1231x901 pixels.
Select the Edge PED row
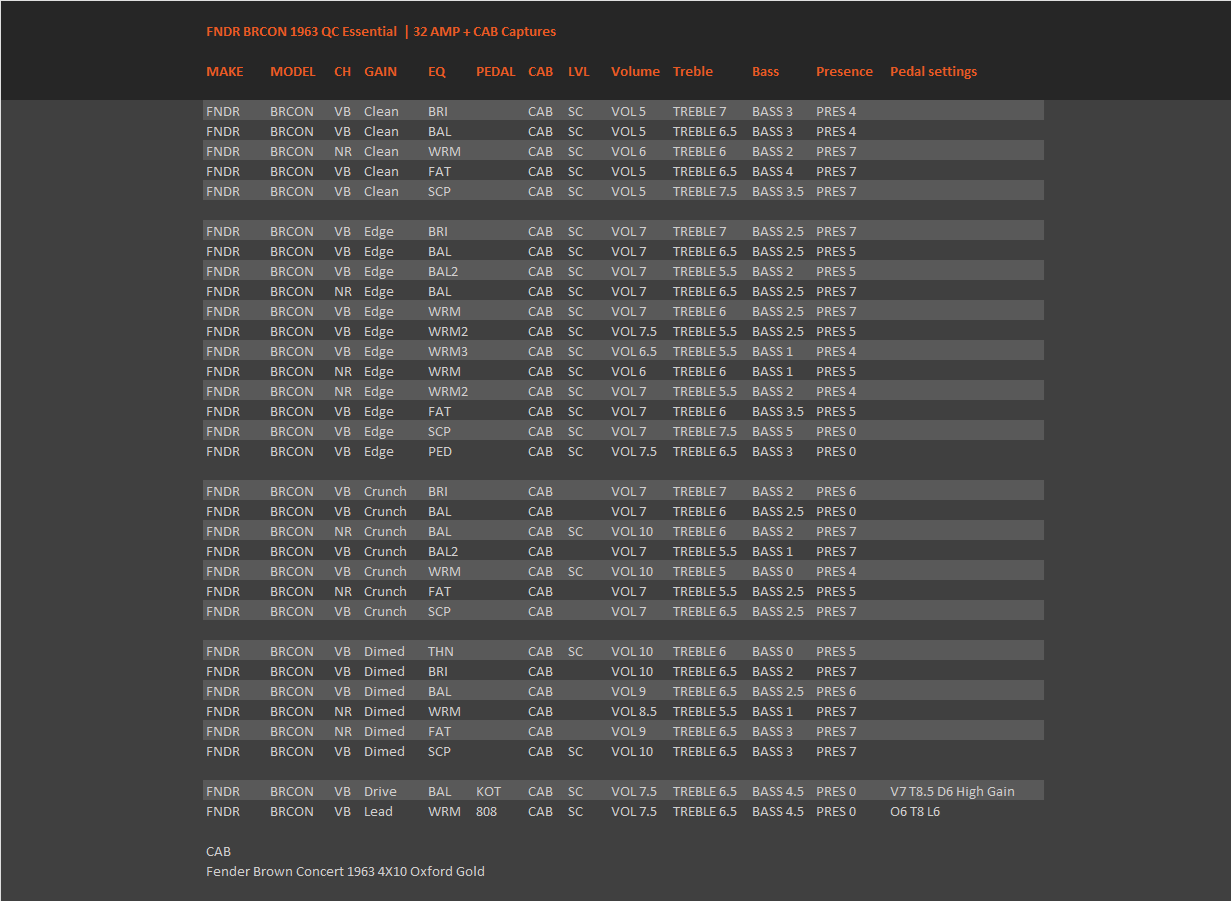point(623,451)
